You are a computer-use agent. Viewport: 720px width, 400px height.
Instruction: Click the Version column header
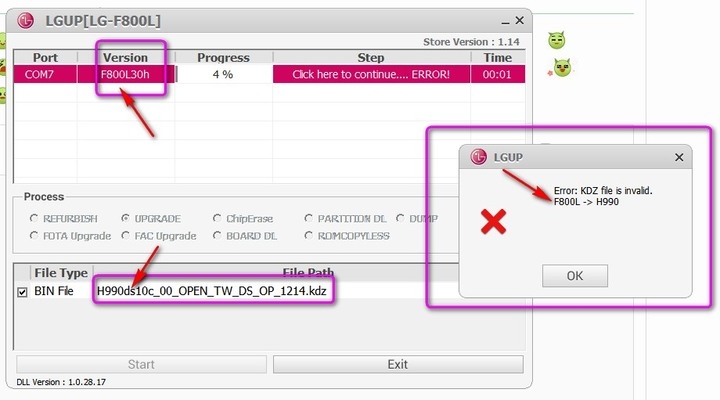click(125, 57)
